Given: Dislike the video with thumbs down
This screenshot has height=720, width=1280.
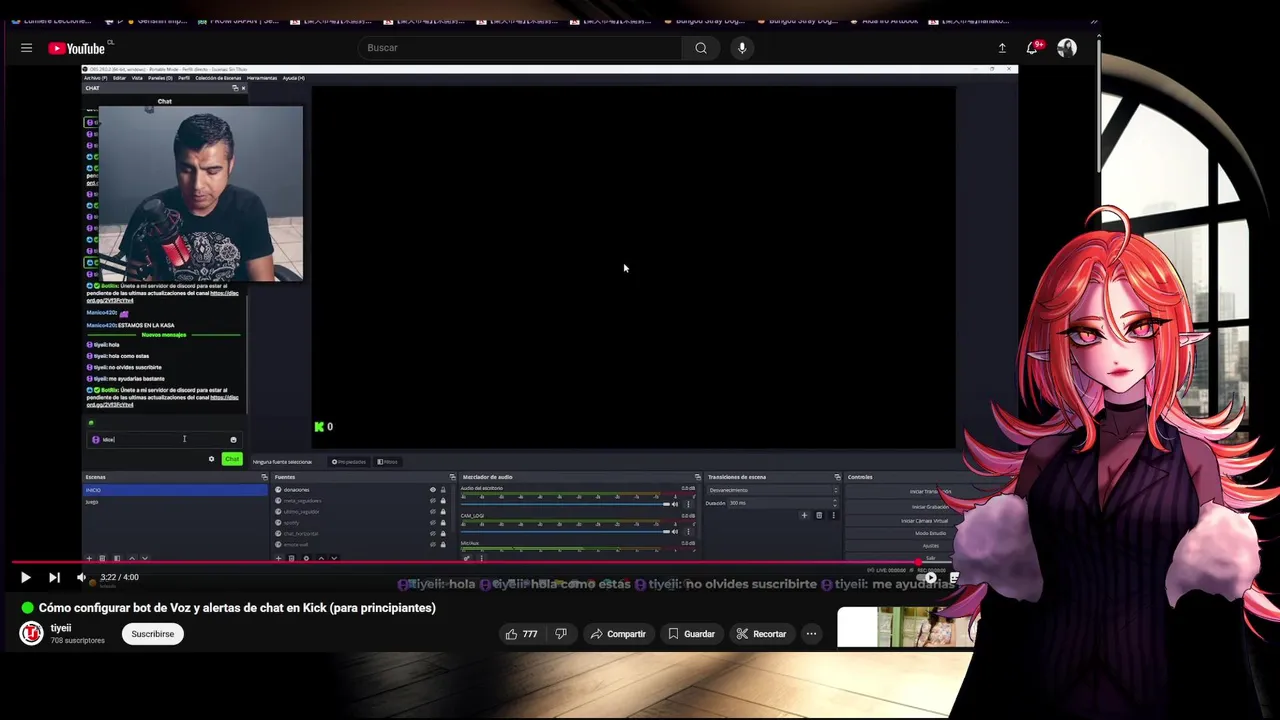Looking at the screenshot, I should [561, 634].
